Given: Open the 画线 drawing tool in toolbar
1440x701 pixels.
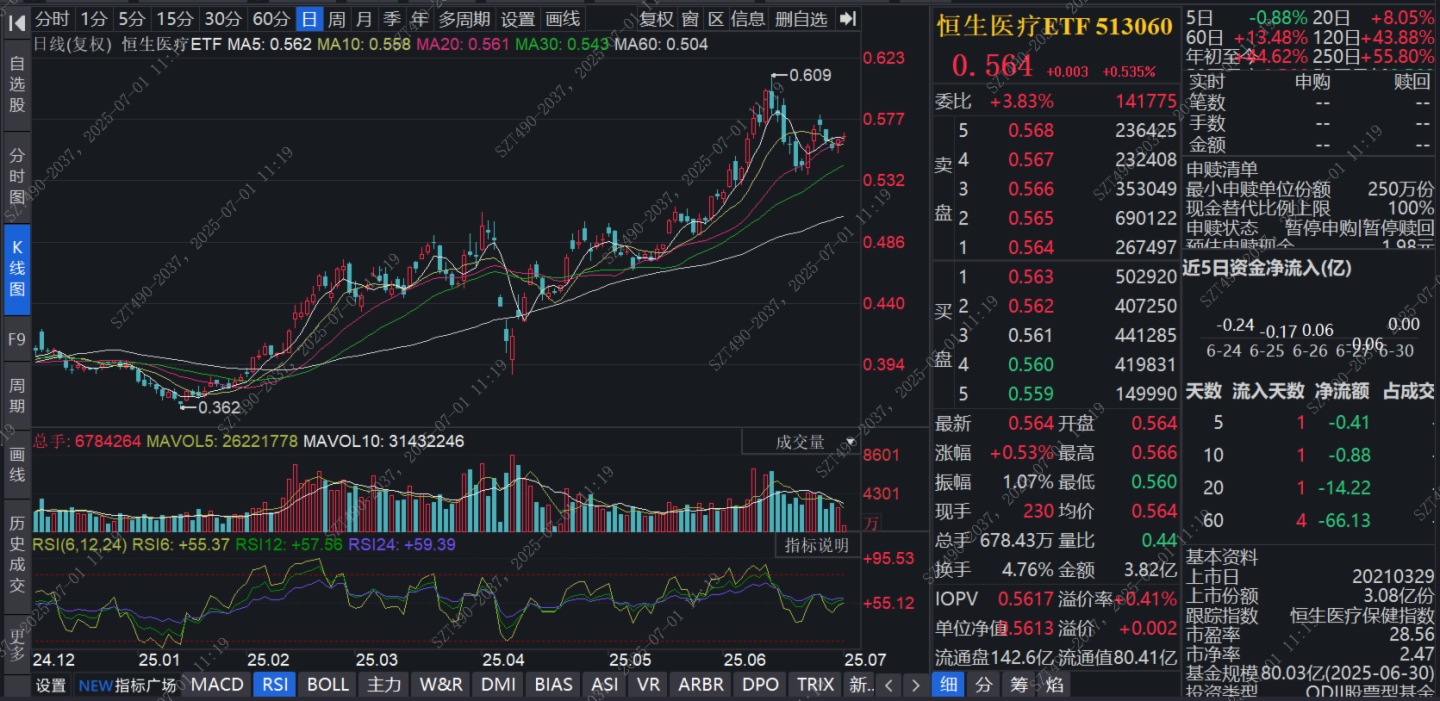Looking at the screenshot, I should [562, 19].
